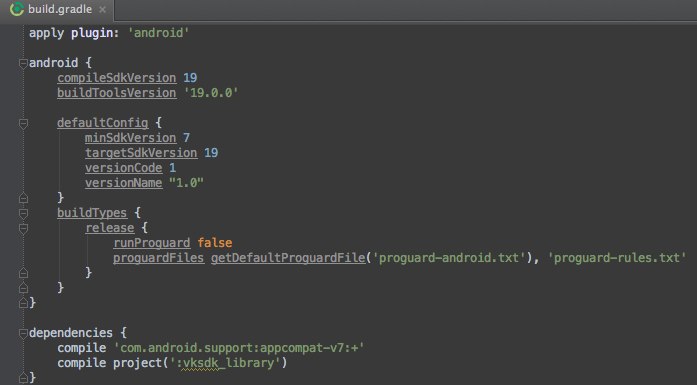Click the defaultConfig keyword

tap(103, 123)
